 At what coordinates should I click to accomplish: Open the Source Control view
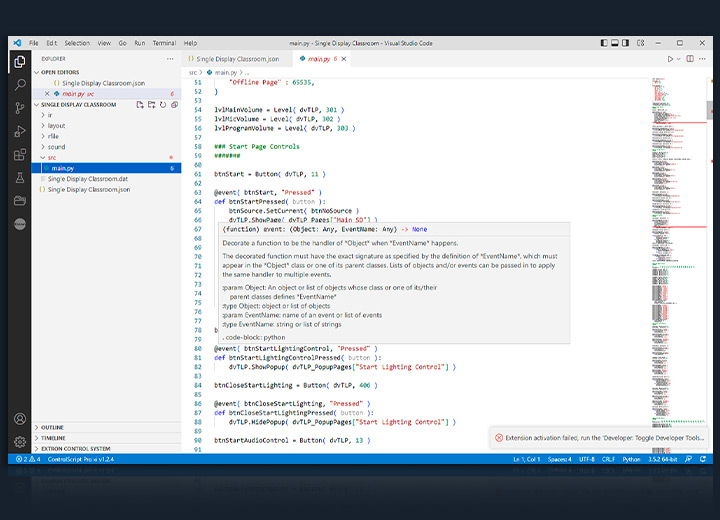coord(20,108)
